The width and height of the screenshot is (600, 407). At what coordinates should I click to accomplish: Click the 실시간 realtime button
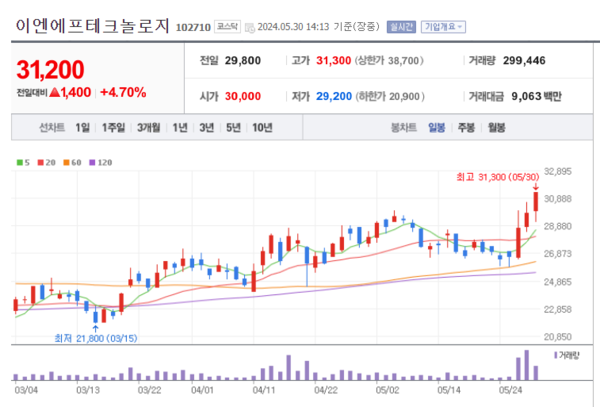click(x=399, y=27)
